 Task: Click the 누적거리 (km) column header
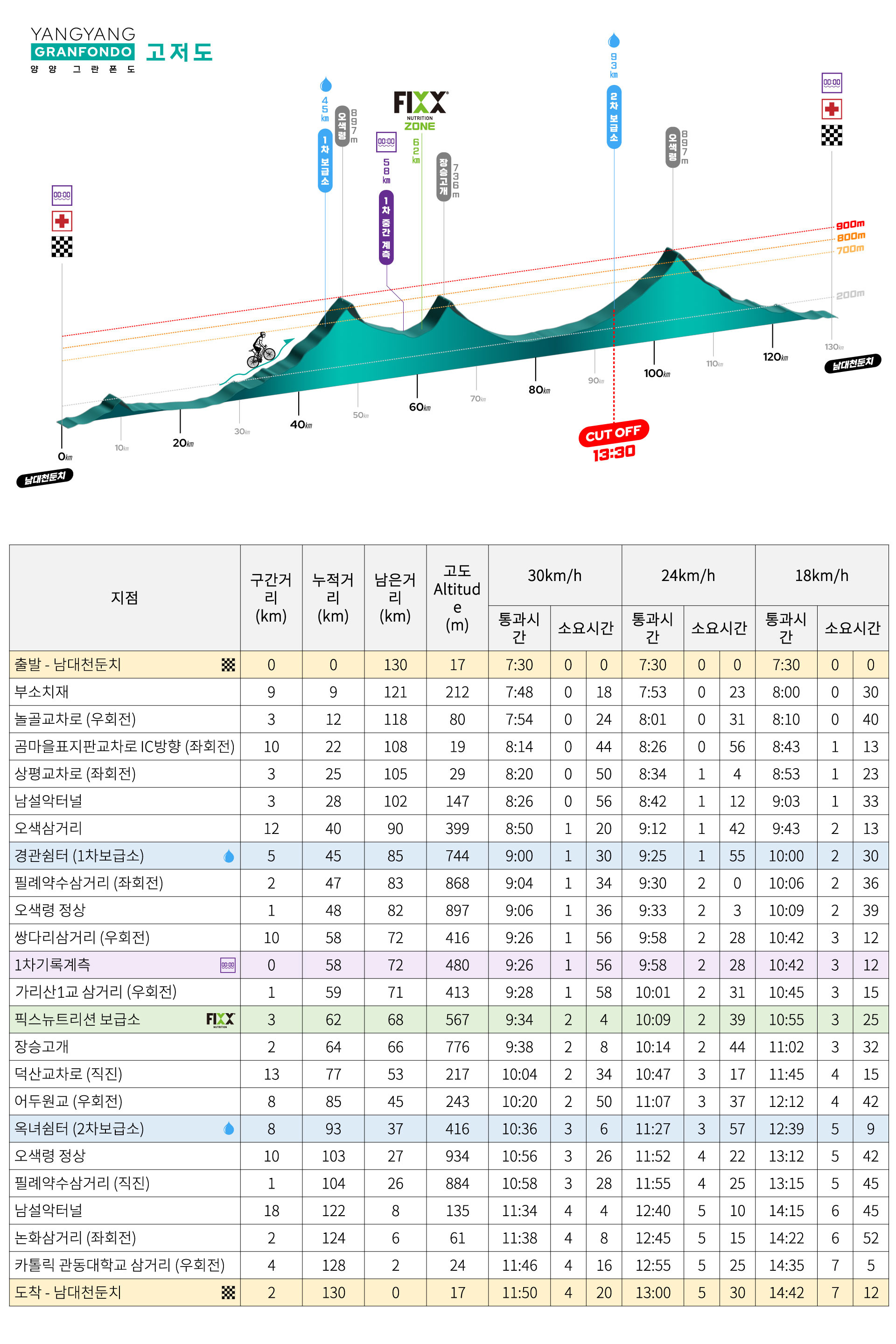333,598
